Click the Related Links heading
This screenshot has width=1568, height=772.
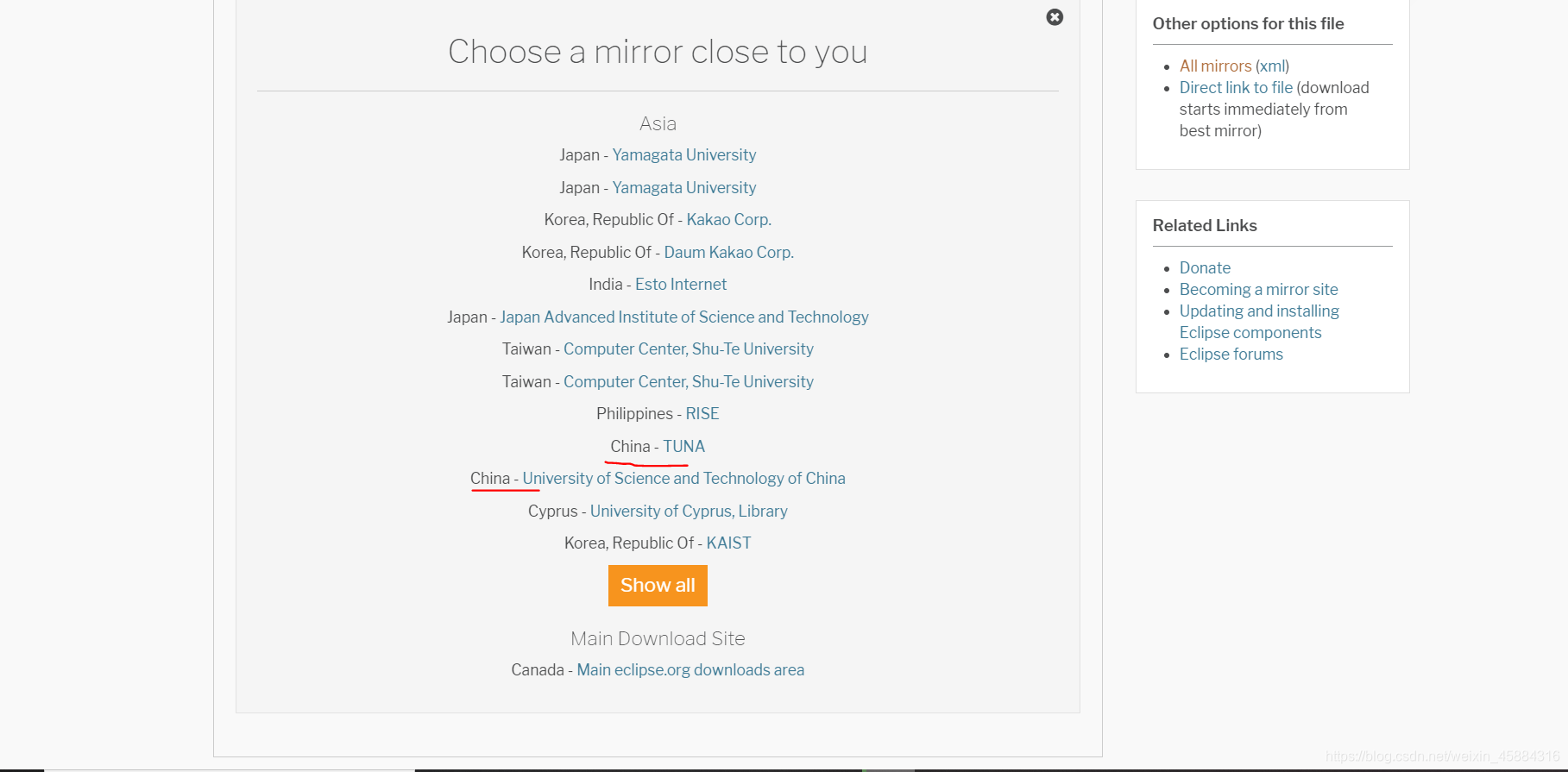click(1205, 226)
